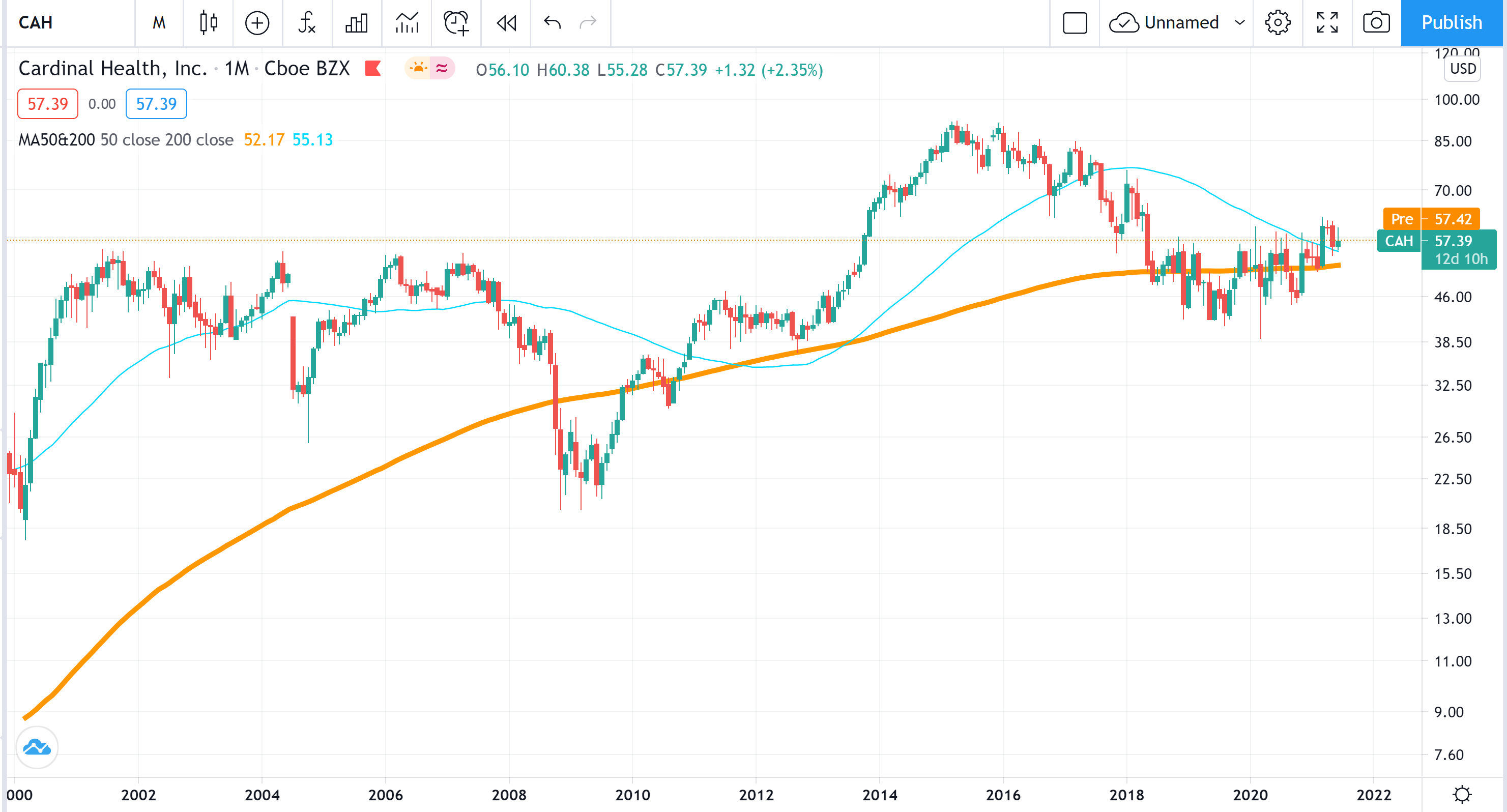The image size is (1507, 812).
Task: Click the blue Publish button
Action: (1452, 23)
